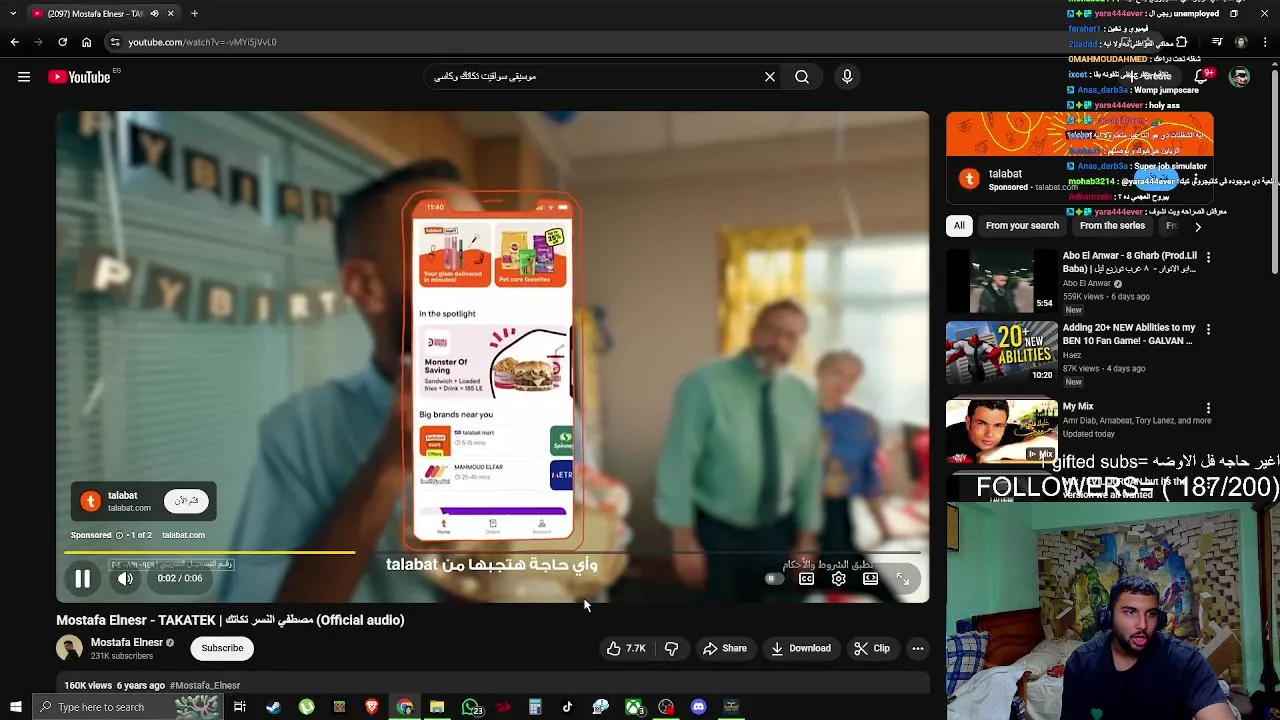Seek along the video progress bar
This screenshot has width=1280, height=720.
pyautogui.click(x=492, y=552)
